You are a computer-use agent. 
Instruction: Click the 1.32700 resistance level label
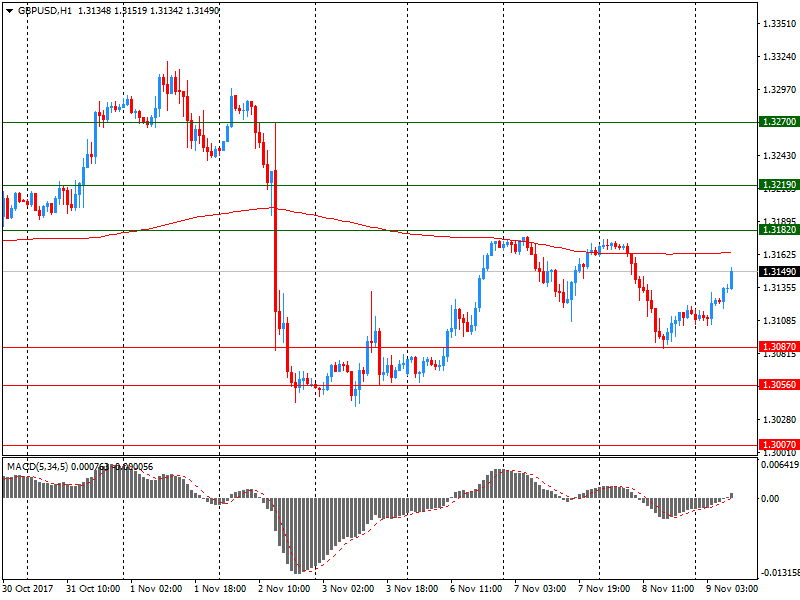click(779, 122)
